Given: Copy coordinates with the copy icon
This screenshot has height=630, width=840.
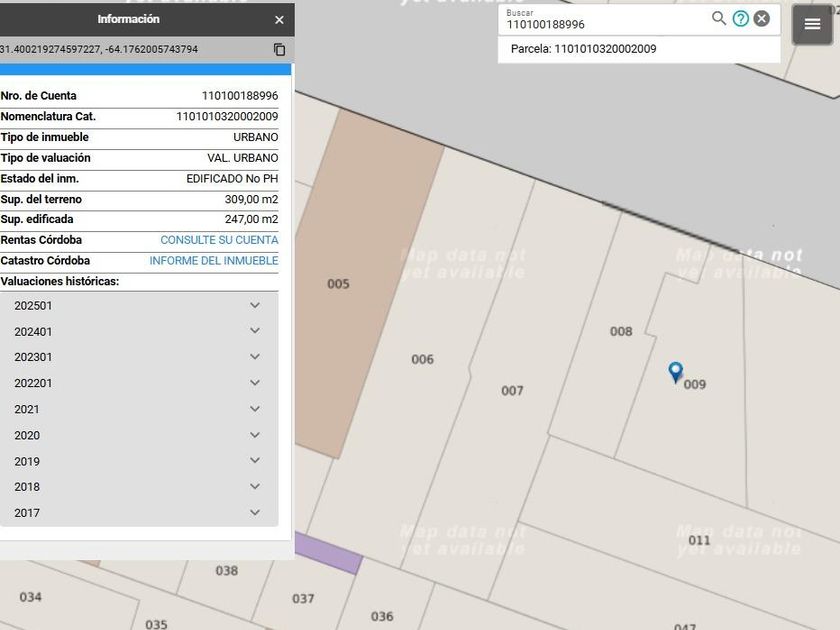Looking at the screenshot, I should point(279,49).
